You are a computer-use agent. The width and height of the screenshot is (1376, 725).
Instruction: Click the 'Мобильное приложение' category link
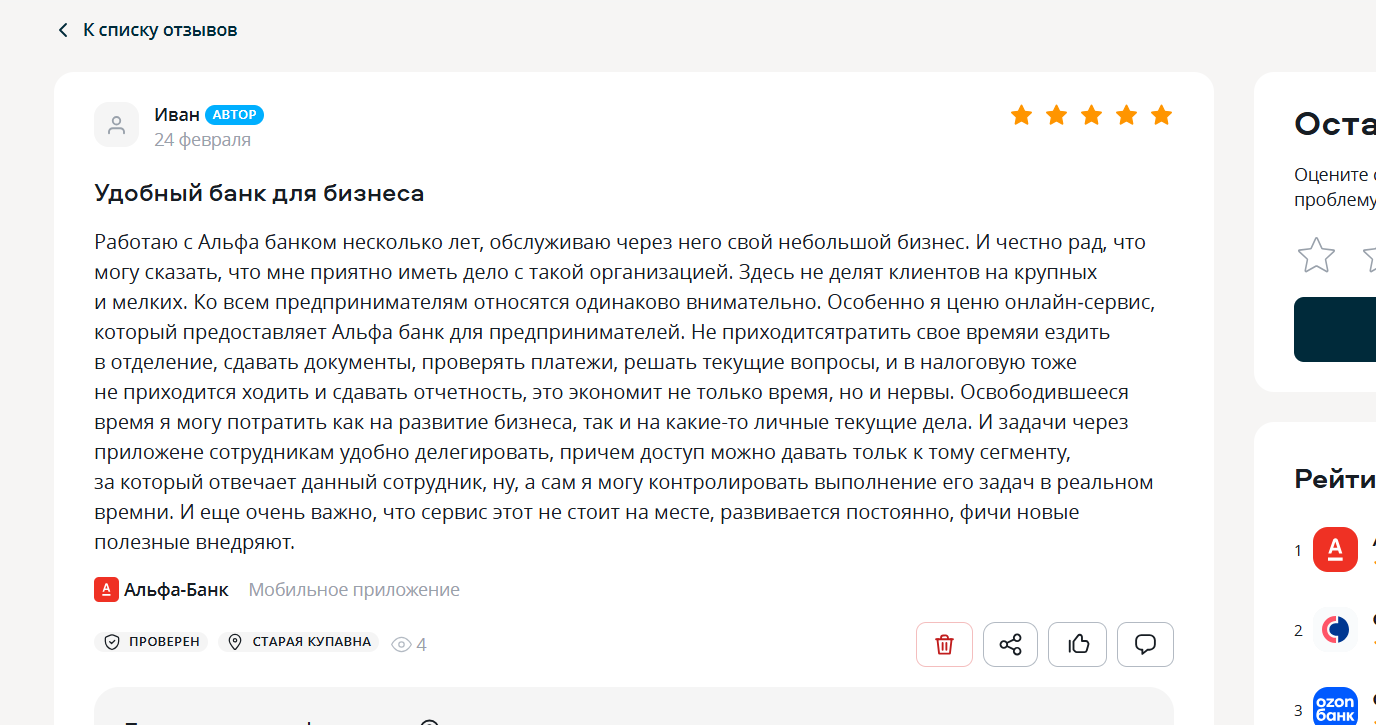coord(354,590)
